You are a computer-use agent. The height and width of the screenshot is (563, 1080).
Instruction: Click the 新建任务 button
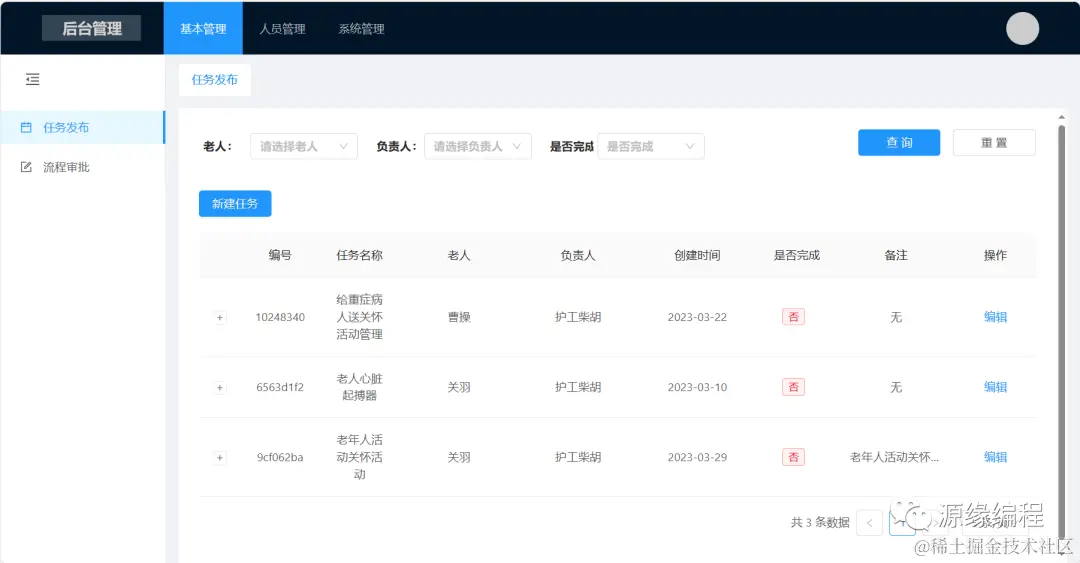(x=235, y=203)
